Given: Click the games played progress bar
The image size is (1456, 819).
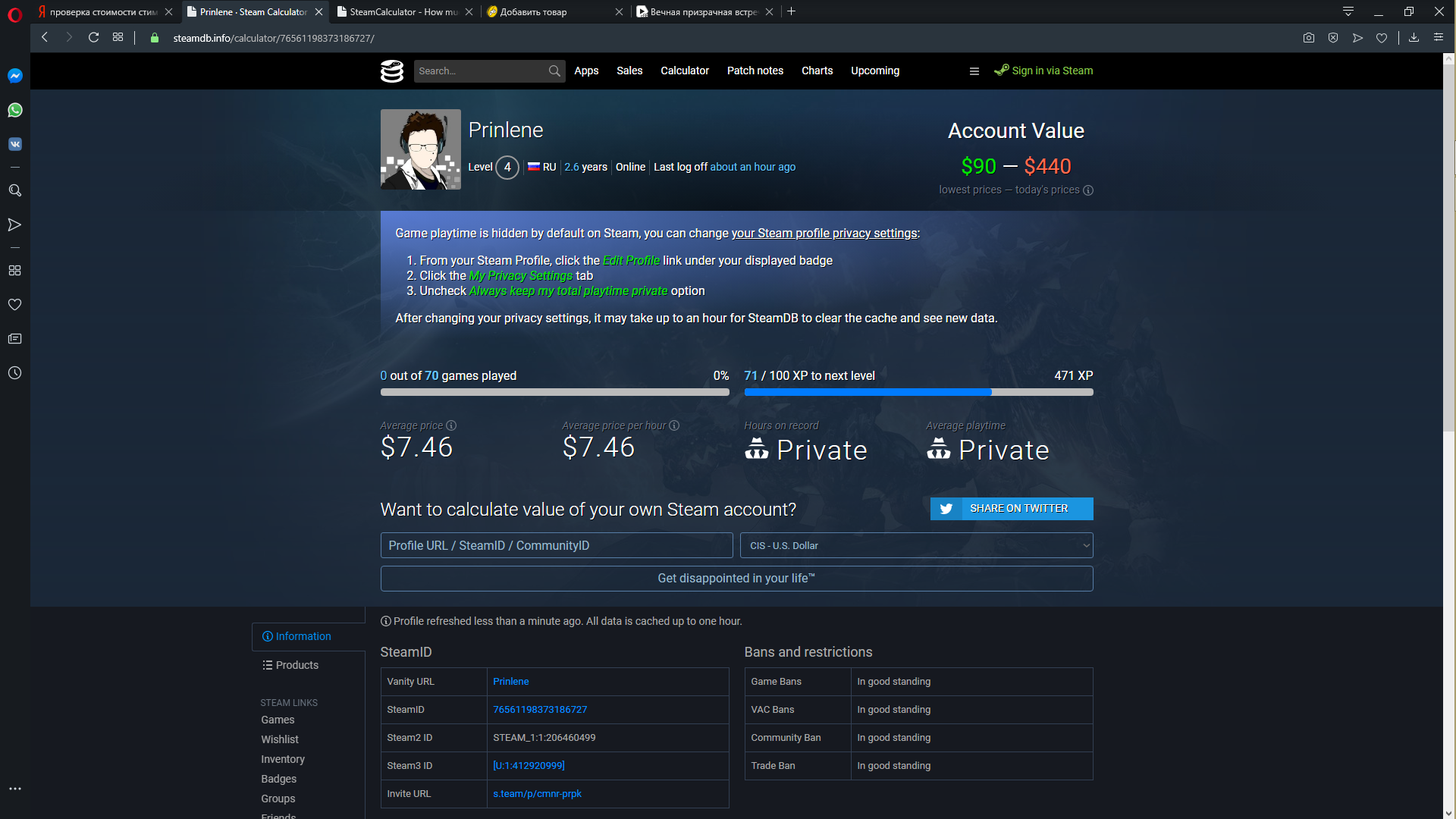Looking at the screenshot, I should tap(555, 392).
